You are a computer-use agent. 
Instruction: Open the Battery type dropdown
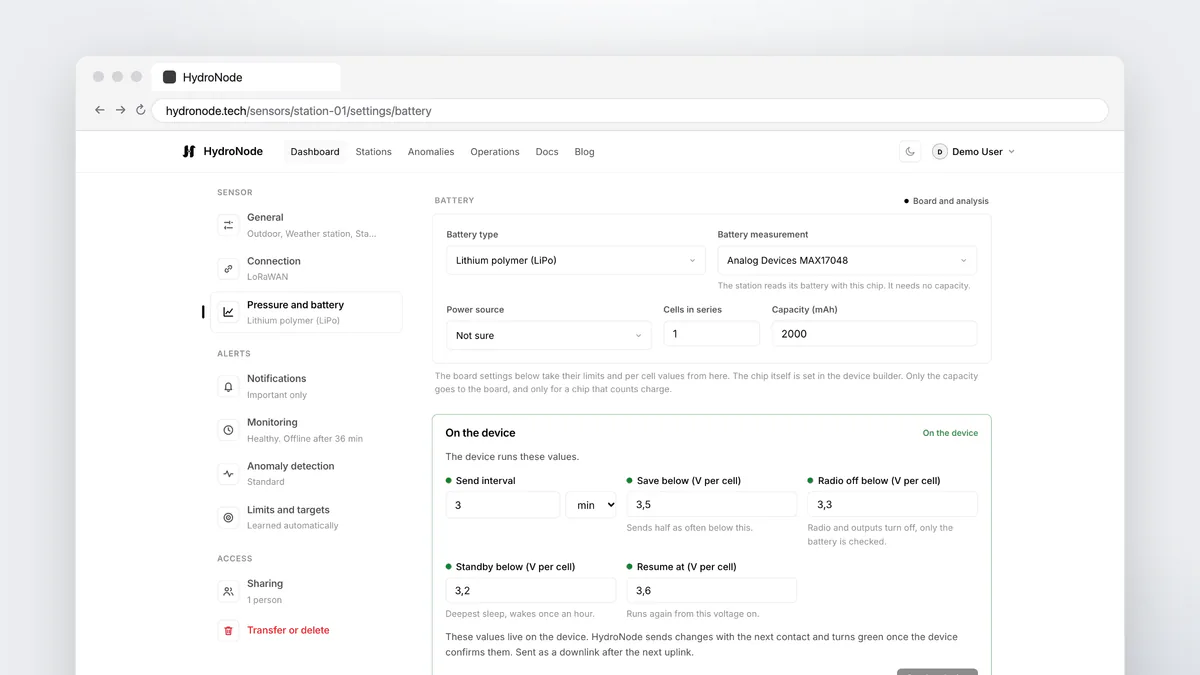tap(576, 260)
